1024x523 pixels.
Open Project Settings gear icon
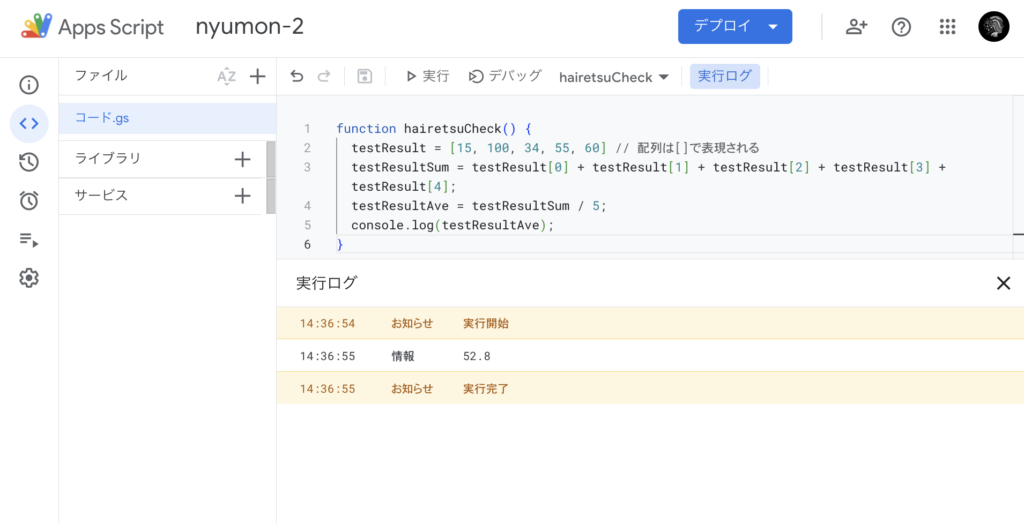point(29,278)
